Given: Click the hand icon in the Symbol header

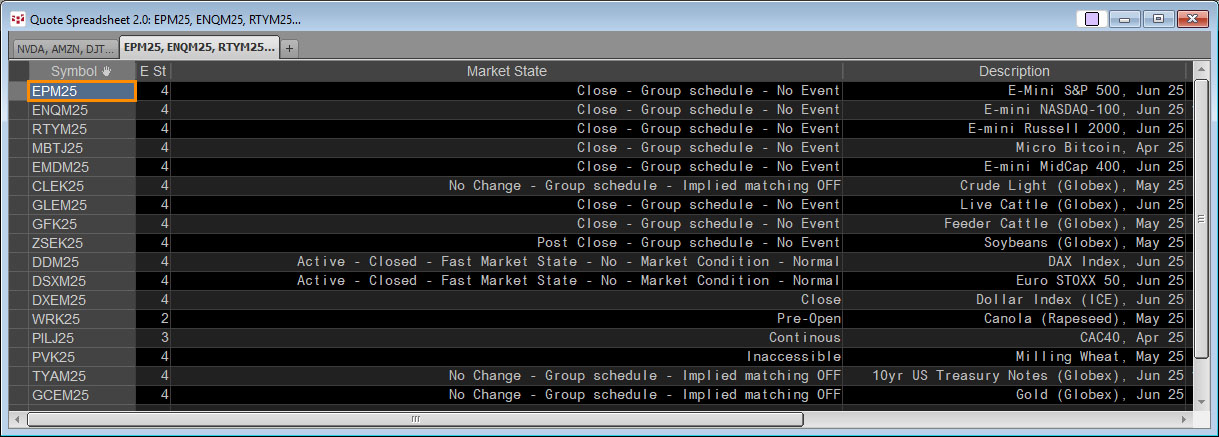Looking at the screenshot, I should 106,72.
